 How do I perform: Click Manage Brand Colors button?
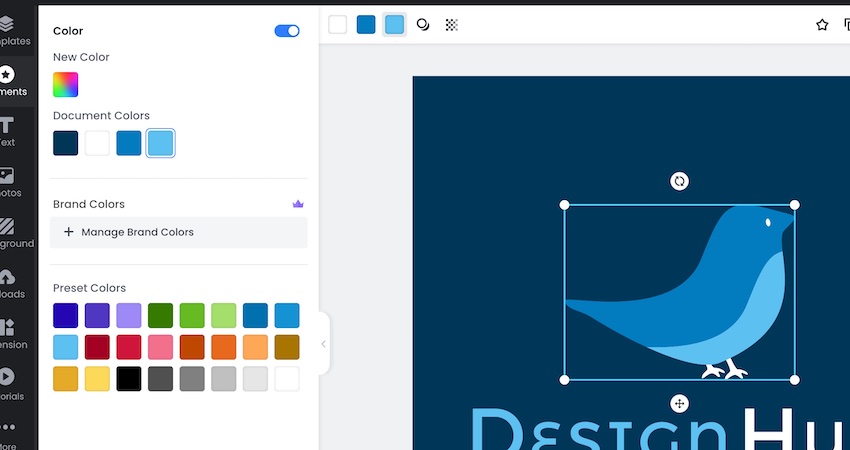click(x=178, y=232)
